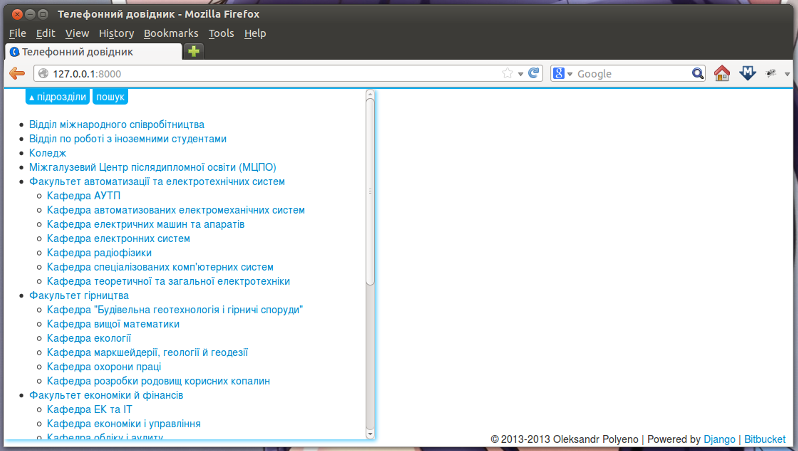Collapse the підрозділи section toggle
798x451 pixels.
coord(58,97)
